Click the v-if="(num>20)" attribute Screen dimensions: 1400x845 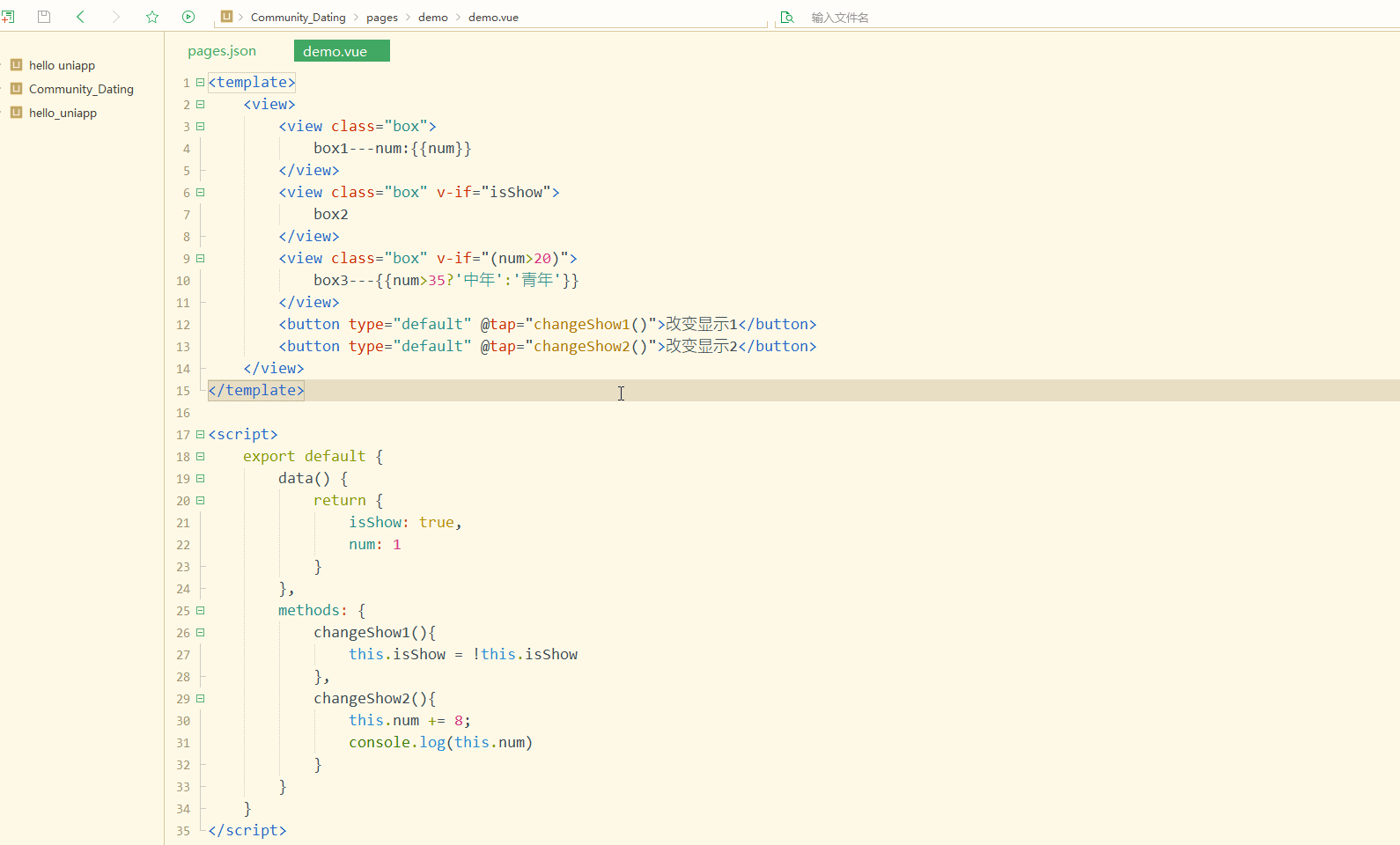pos(503,258)
